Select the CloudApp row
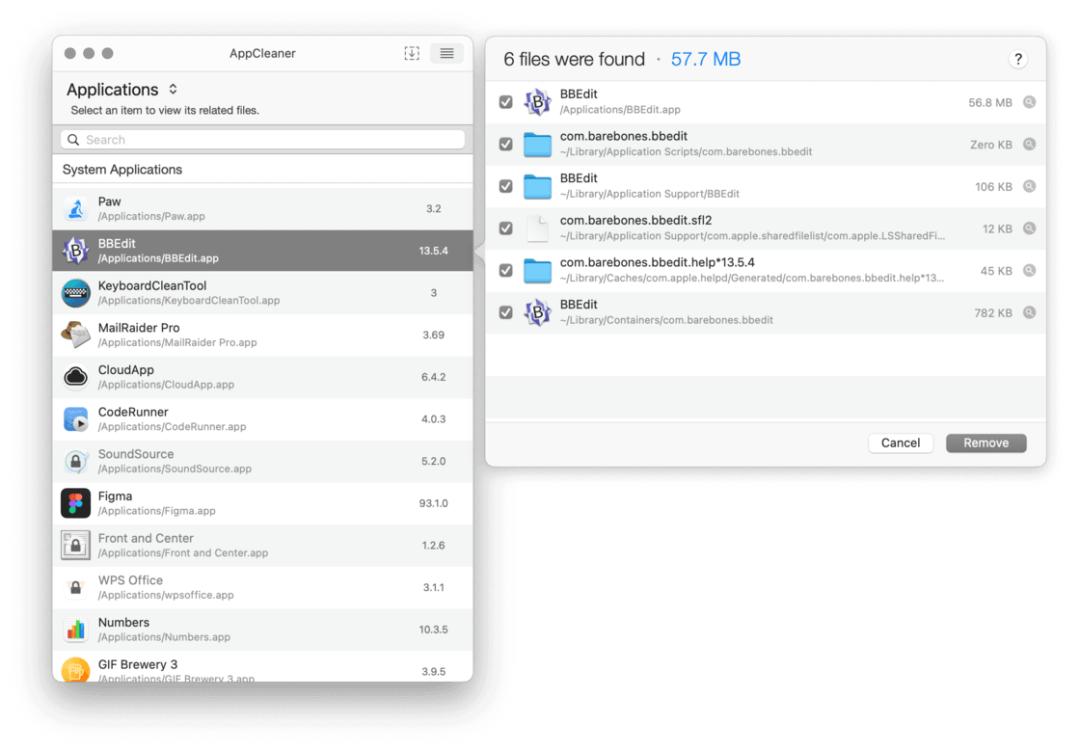 pyautogui.click(x=262, y=377)
